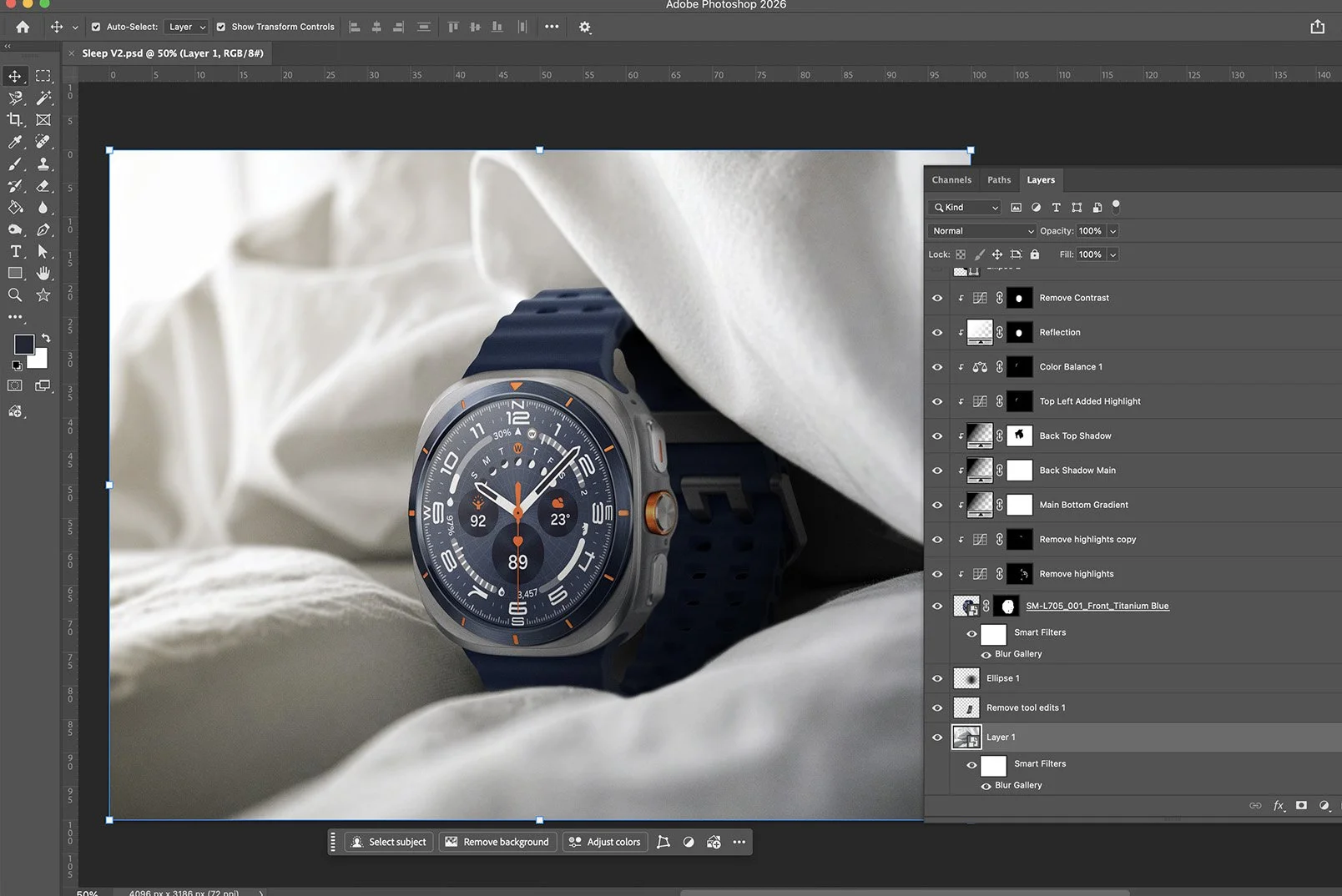Viewport: 1342px width, 896px height.
Task: Select the Brush tool
Action: tap(15, 164)
